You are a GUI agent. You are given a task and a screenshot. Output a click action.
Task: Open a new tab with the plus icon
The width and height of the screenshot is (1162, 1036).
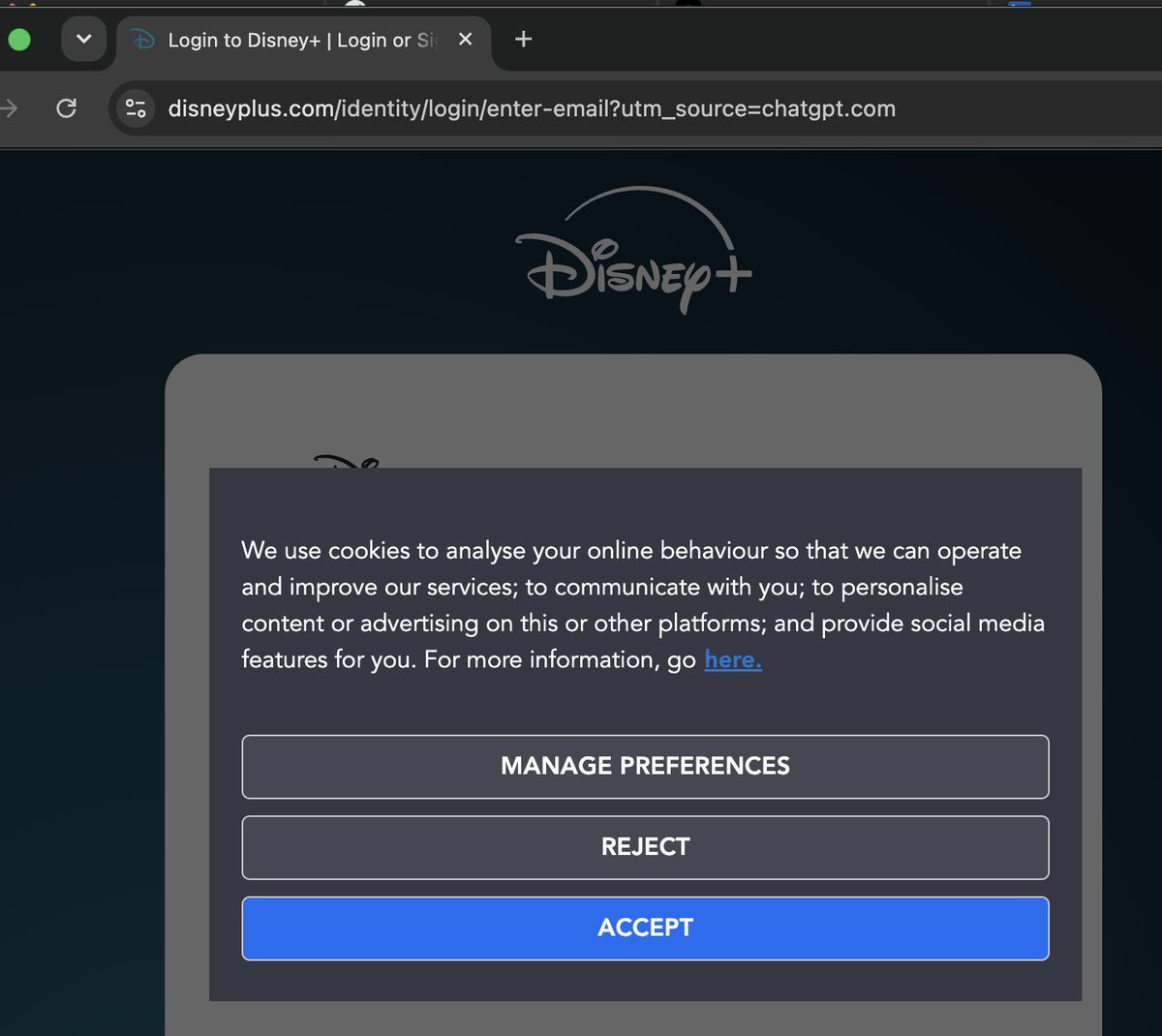pos(523,39)
